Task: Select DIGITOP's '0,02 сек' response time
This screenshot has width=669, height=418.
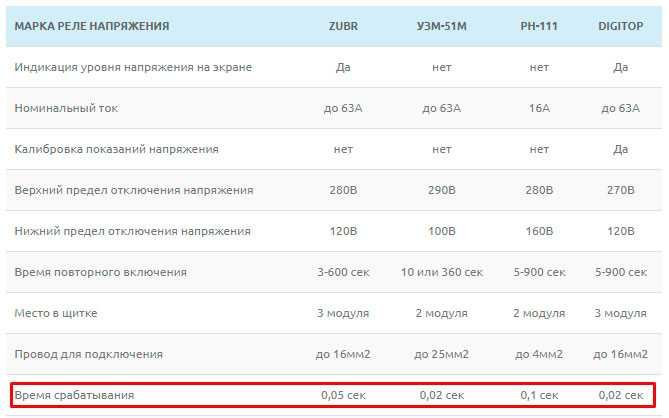Action: (x=620, y=395)
